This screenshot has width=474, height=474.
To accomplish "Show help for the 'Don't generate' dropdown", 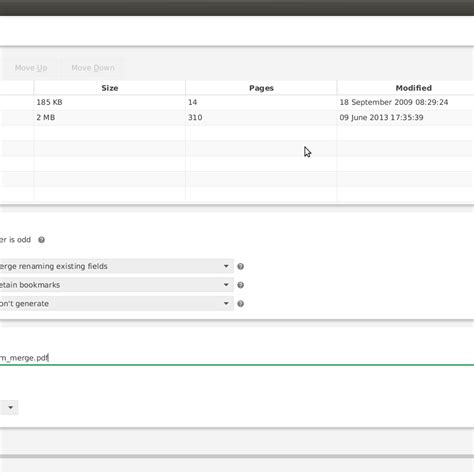I will 240,304.
